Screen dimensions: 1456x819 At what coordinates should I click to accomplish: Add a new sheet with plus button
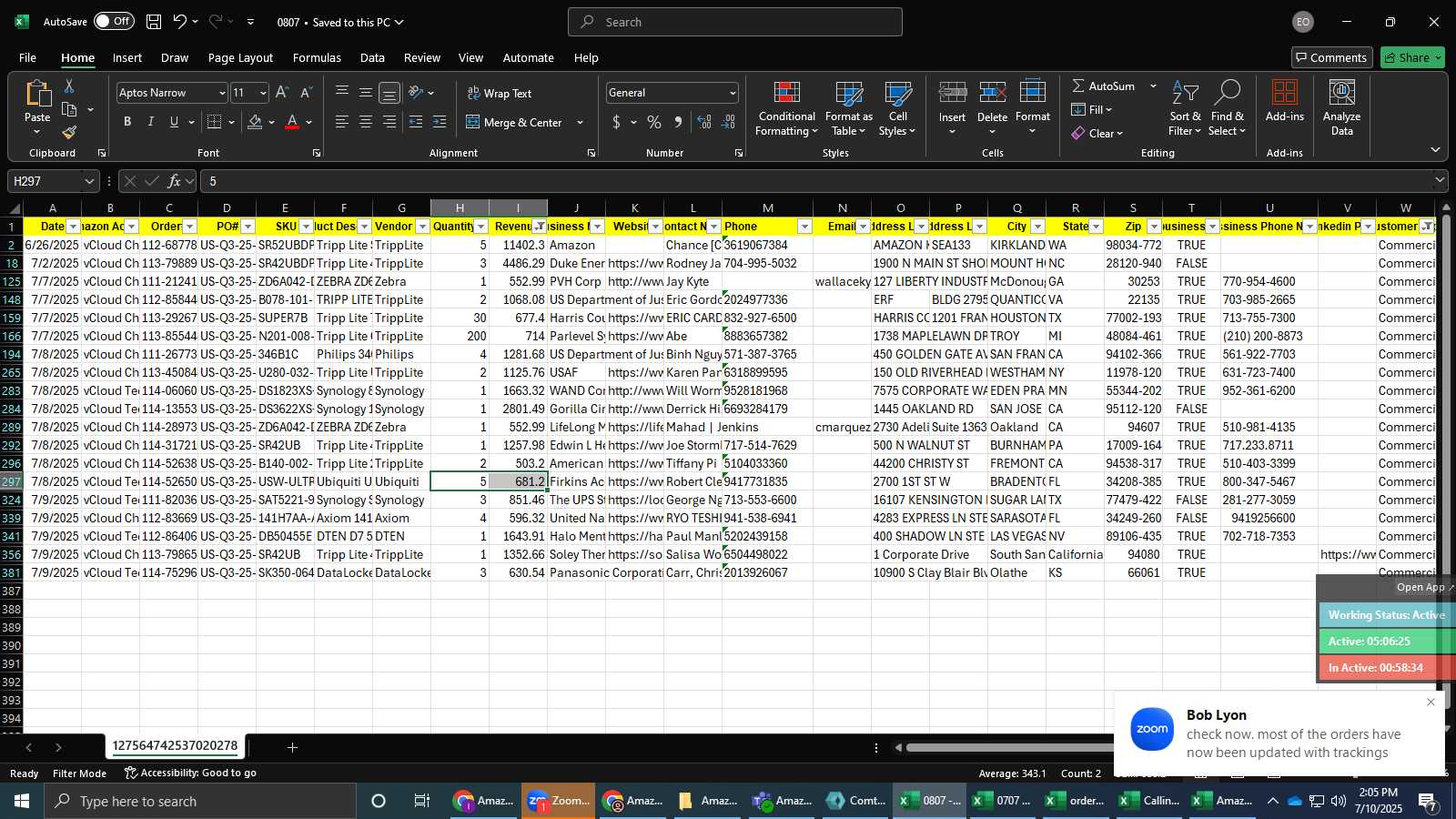292,747
